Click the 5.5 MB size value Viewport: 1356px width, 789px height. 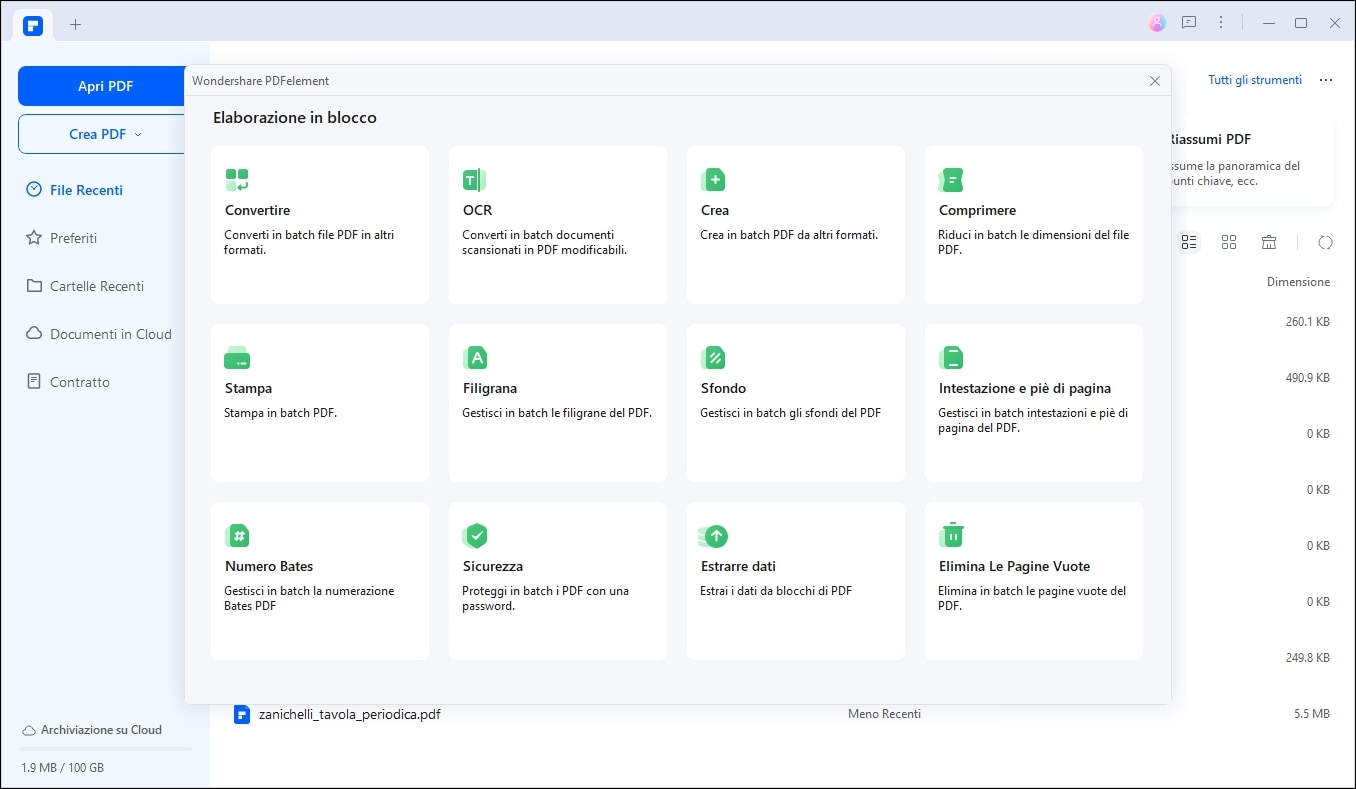[1311, 714]
